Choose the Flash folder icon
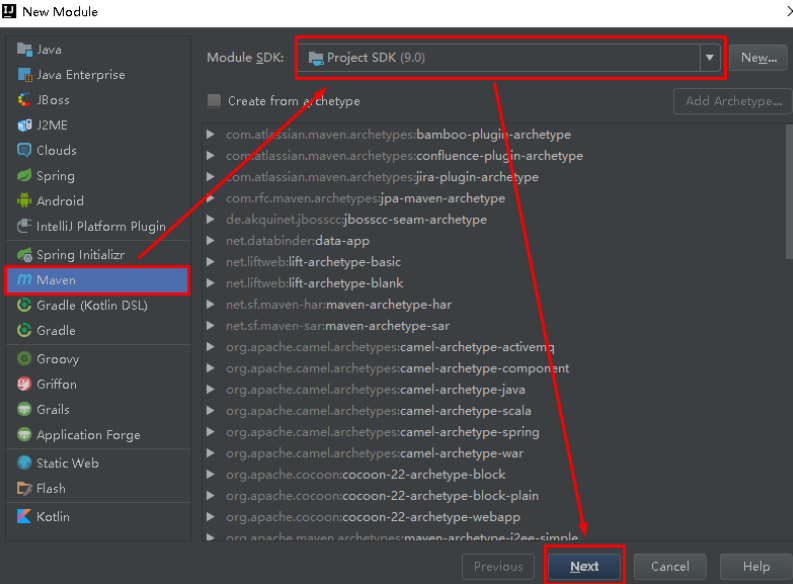 24,488
